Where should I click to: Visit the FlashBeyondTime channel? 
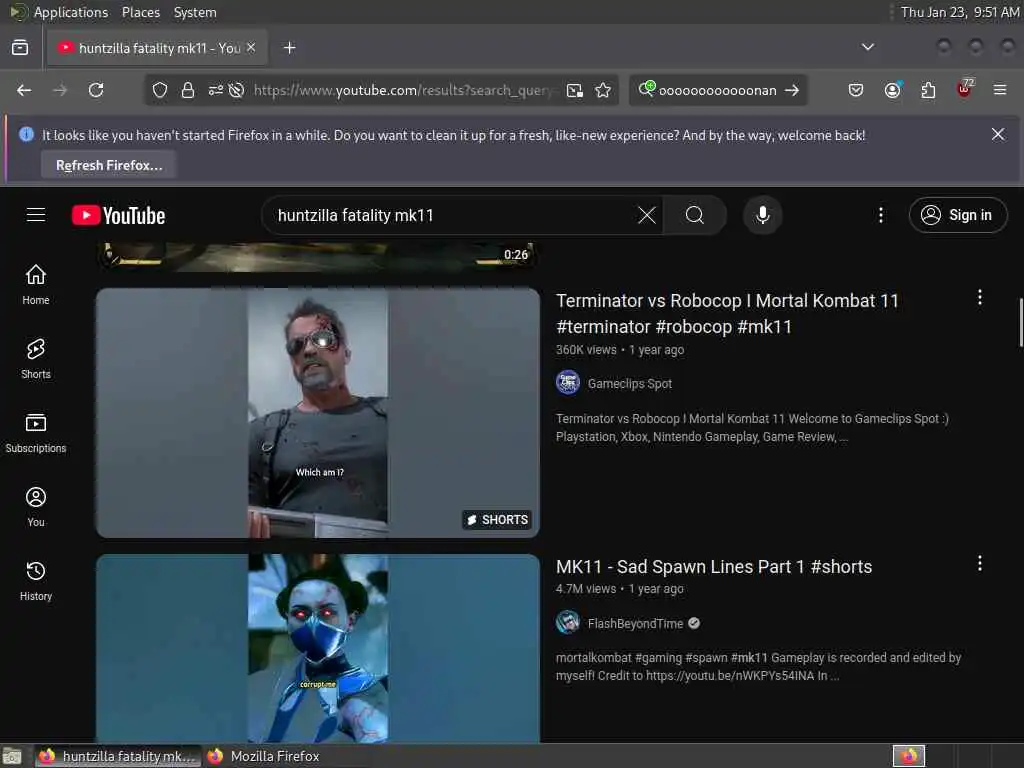635,624
